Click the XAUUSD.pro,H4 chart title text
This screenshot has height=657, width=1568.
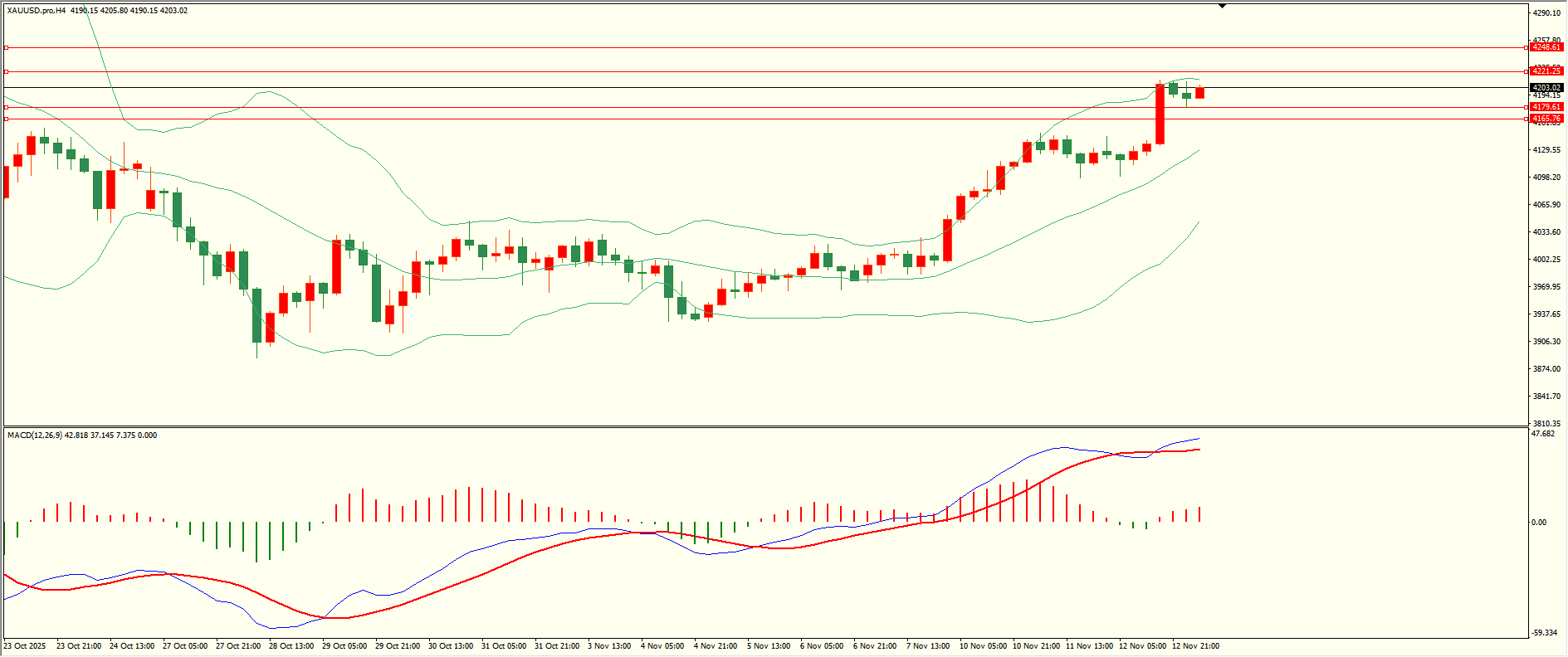(x=37, y=11)
